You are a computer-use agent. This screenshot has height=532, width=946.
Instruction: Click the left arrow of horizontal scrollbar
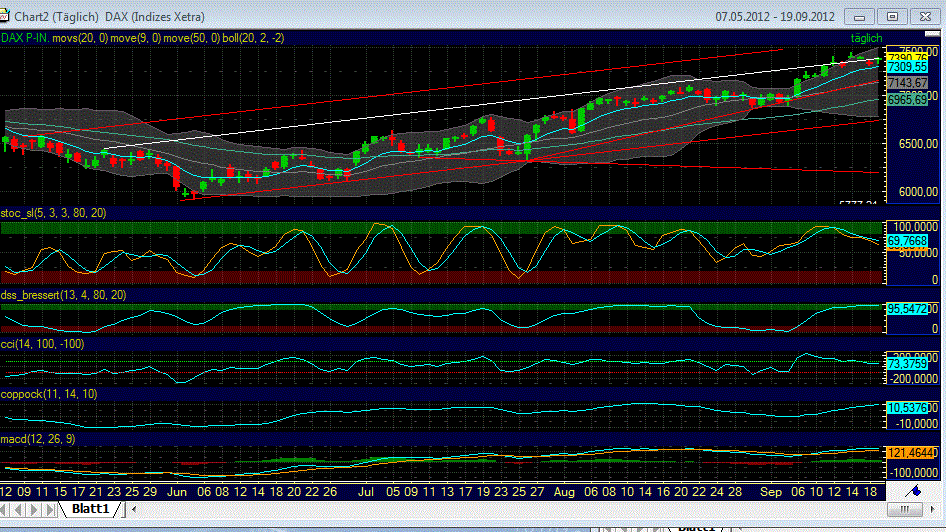(x=134, y=509)
